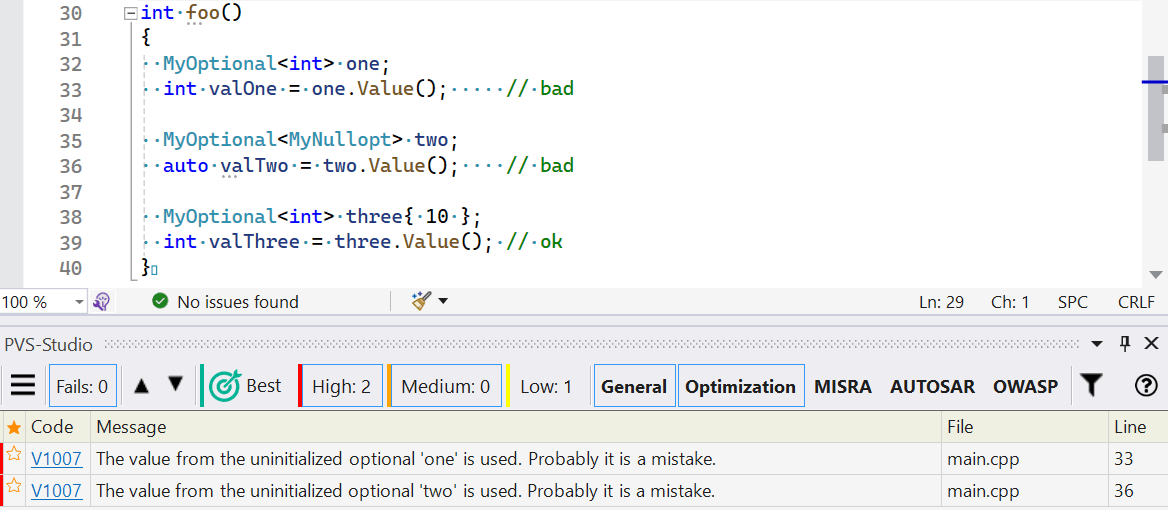This screenshot has width=1168, height=510.
Task: Click the editor scrollbar down arrow
Action: [1156, 275]
